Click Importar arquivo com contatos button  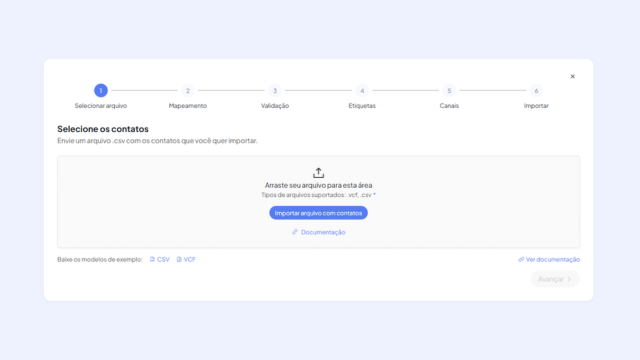(318, 213)
